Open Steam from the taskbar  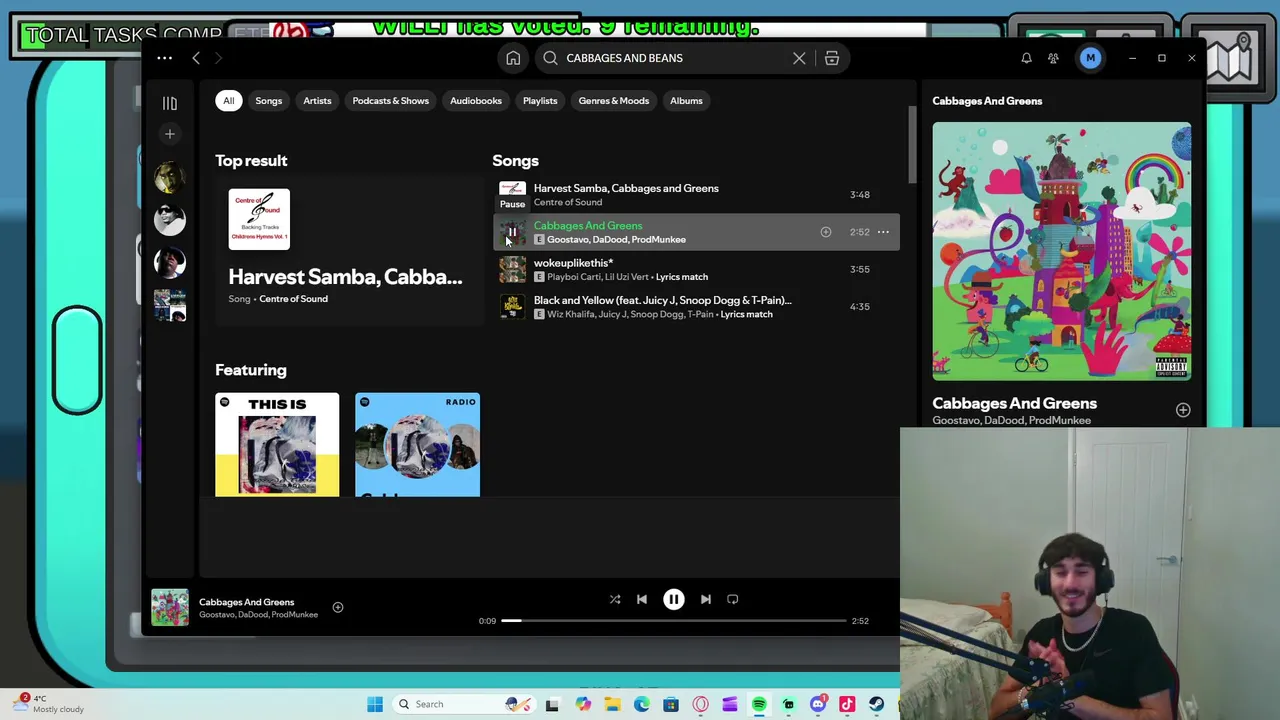pos(877,704)
